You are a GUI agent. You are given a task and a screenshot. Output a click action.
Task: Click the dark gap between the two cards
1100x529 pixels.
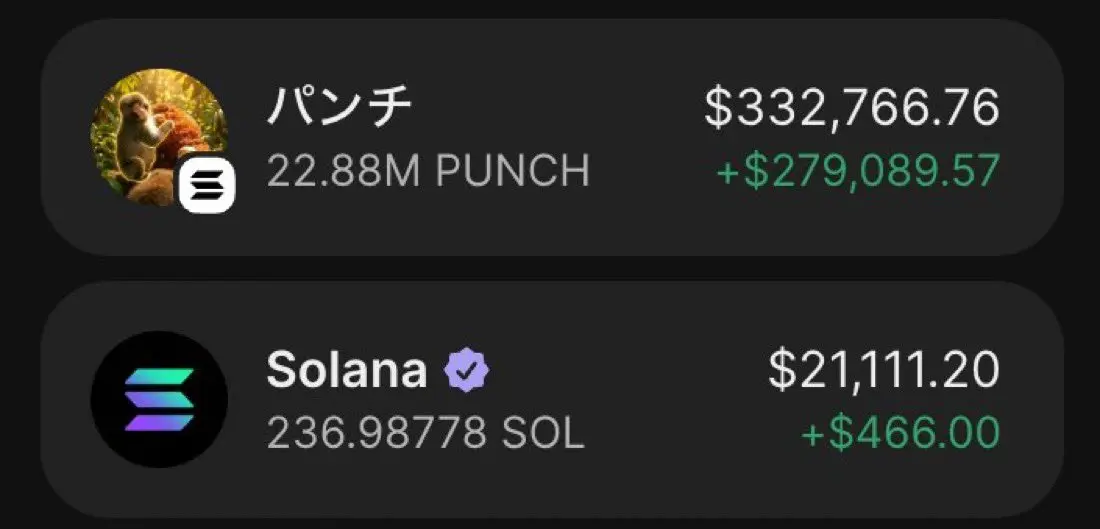click(550, 268)
